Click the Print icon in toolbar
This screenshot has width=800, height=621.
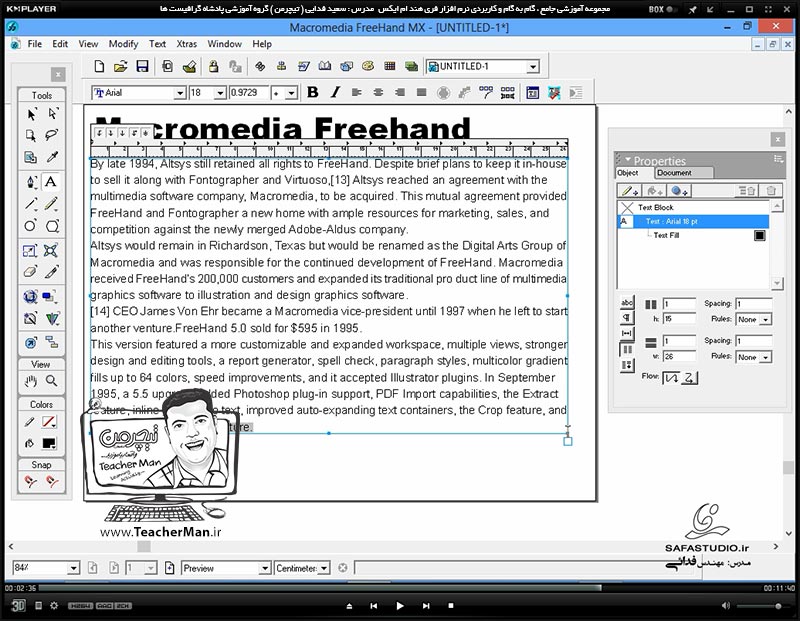click(190, 66)
